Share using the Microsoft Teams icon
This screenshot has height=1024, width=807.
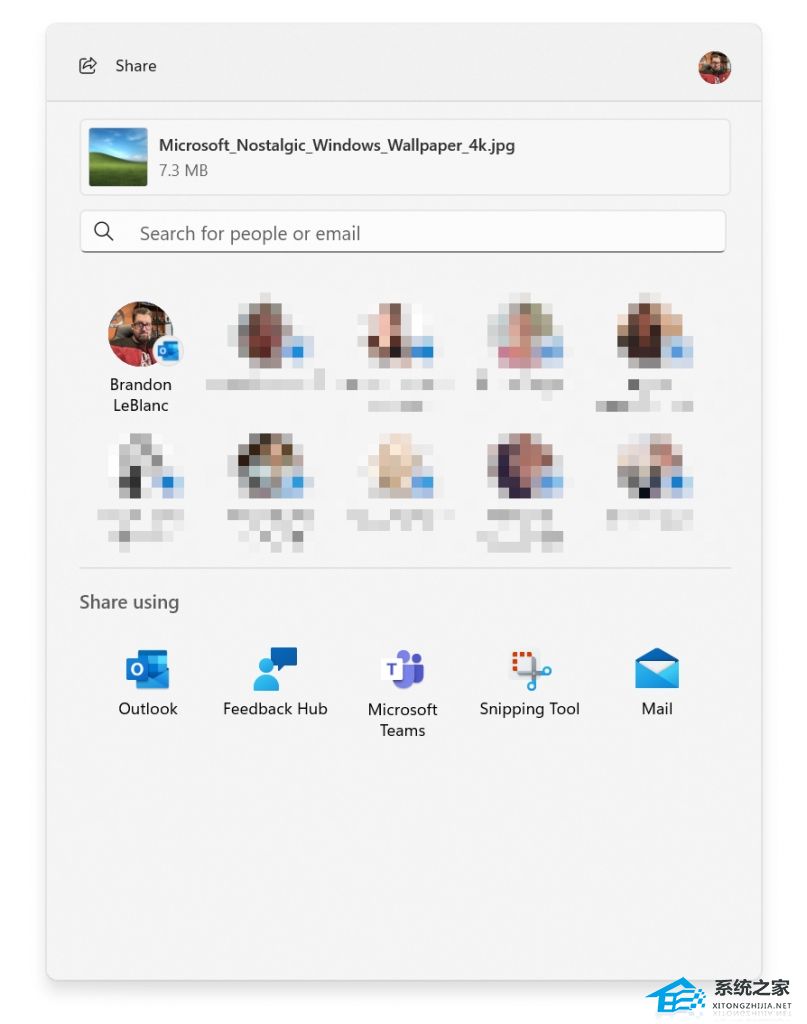click(x=402, y=669)
